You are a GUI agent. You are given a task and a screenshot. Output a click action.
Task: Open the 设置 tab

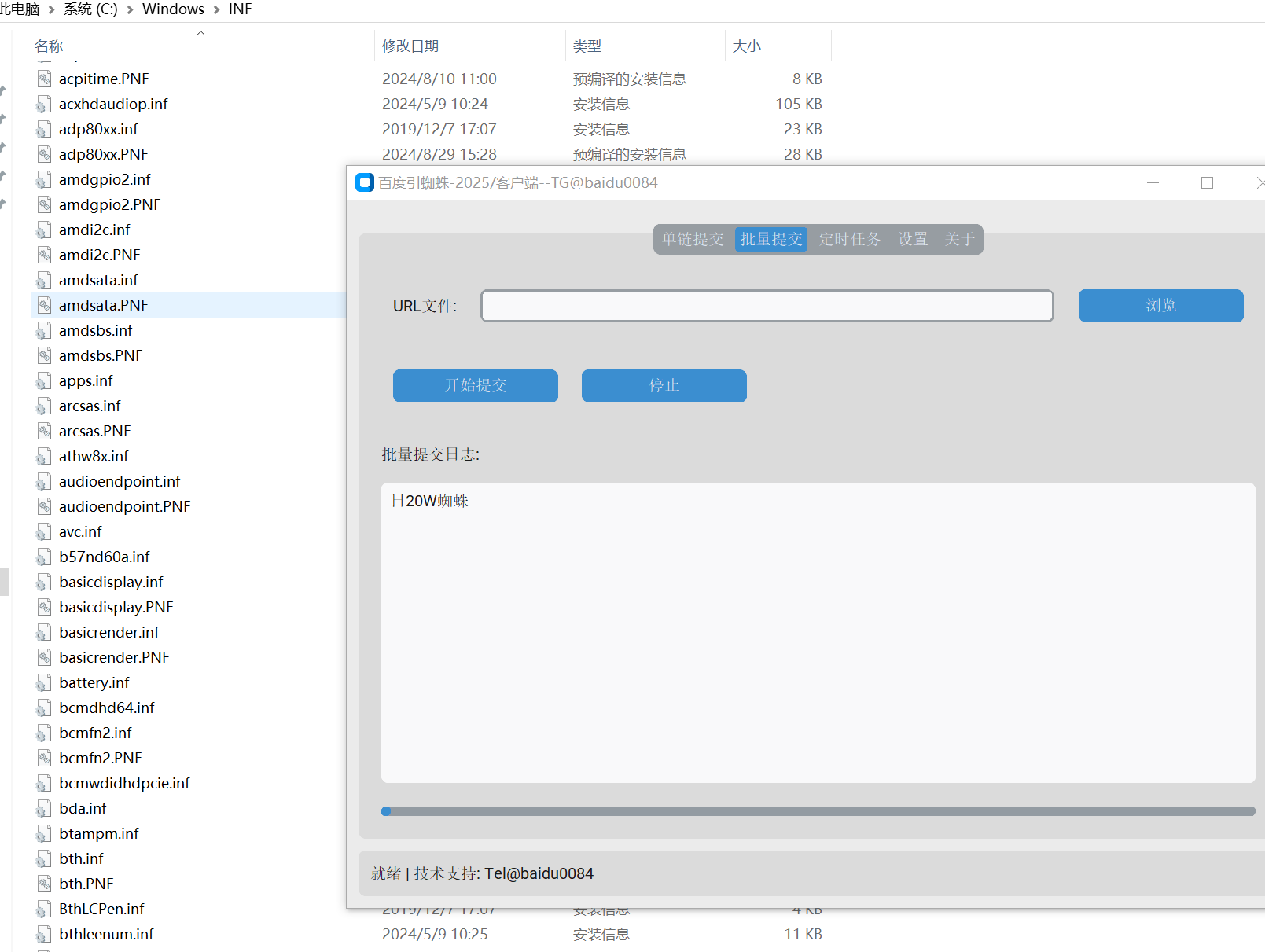point(913,239)
